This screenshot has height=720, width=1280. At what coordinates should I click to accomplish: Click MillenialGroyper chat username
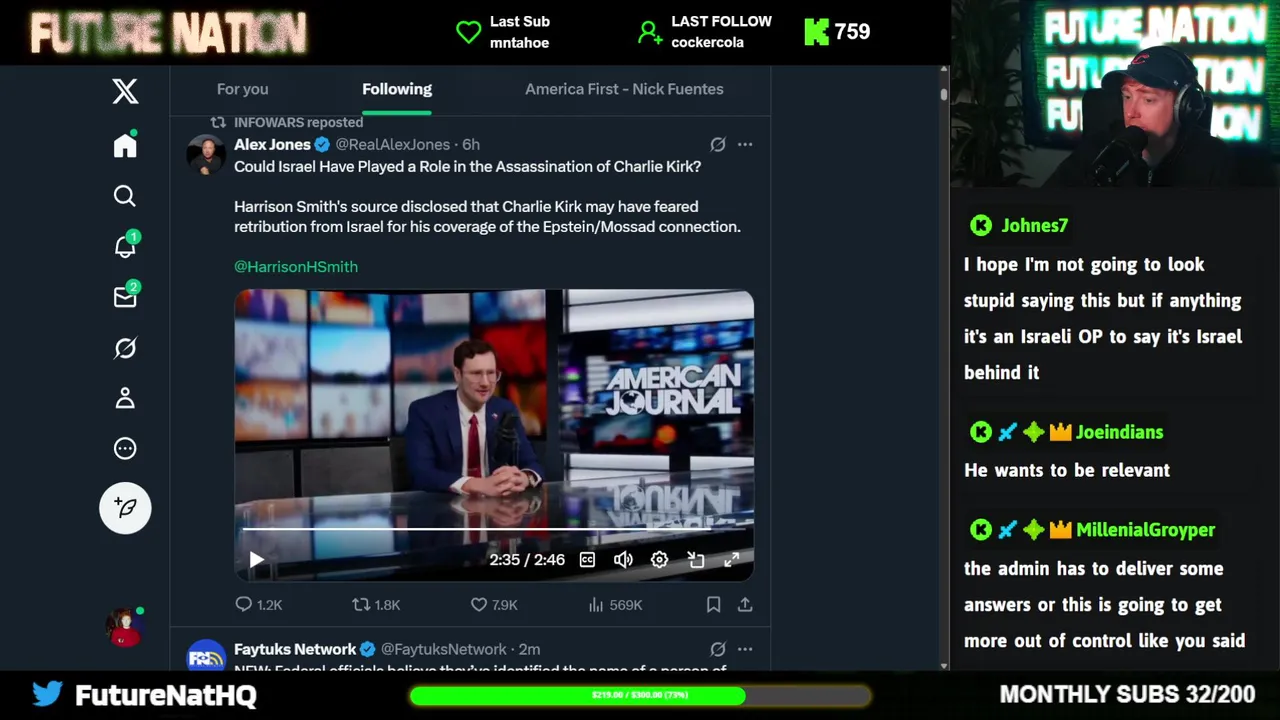1145,531
